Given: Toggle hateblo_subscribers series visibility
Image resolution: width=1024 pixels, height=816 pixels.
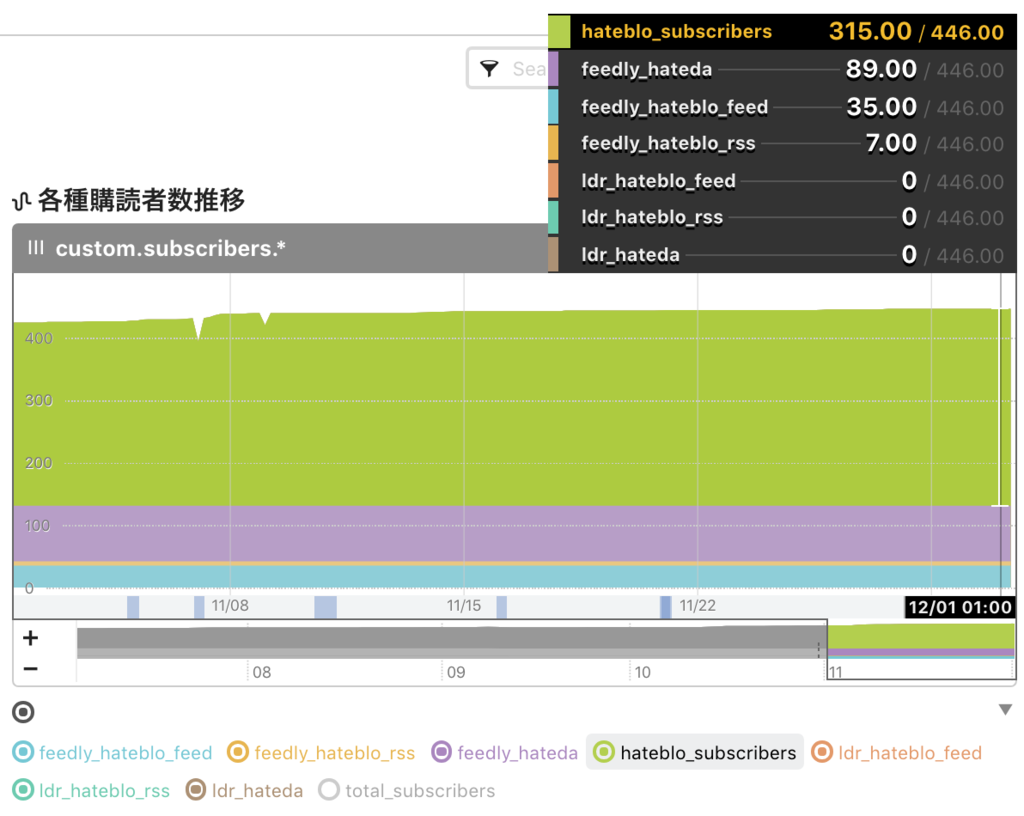Looking at the screenshot, I should [x=695, y=753].
